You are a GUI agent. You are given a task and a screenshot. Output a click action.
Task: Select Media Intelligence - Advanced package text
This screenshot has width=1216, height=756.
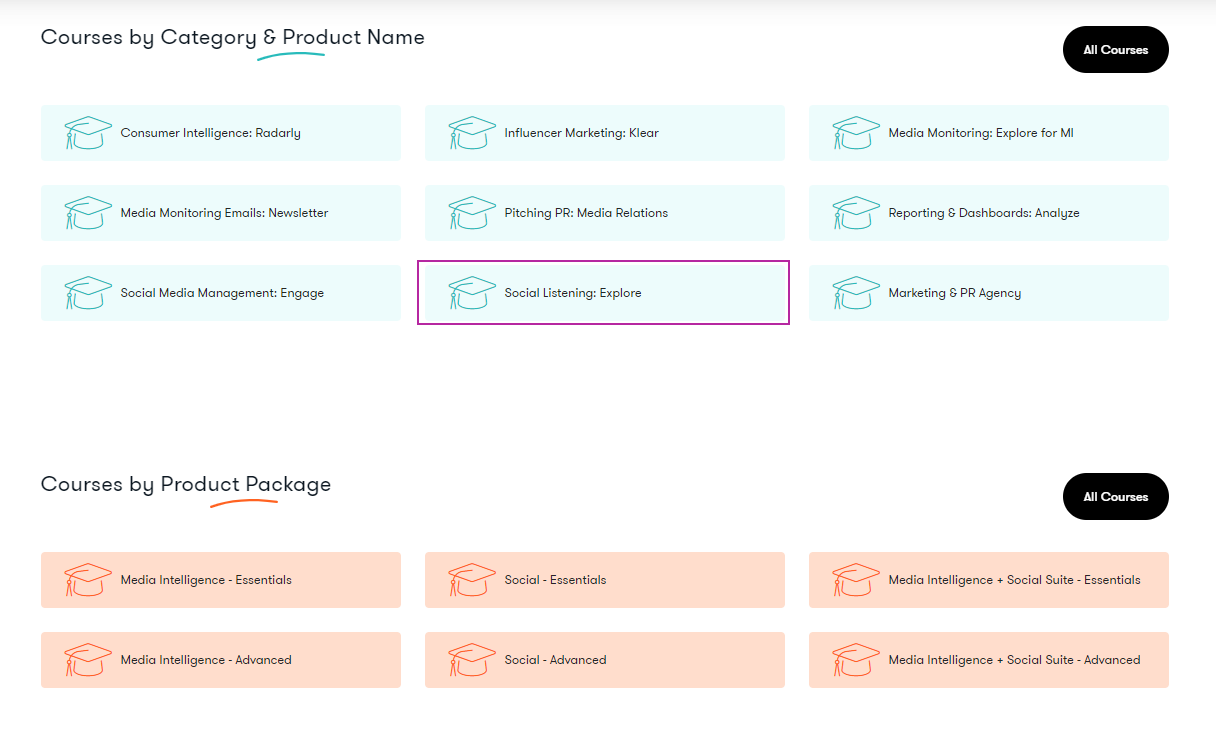coord(206,660)
